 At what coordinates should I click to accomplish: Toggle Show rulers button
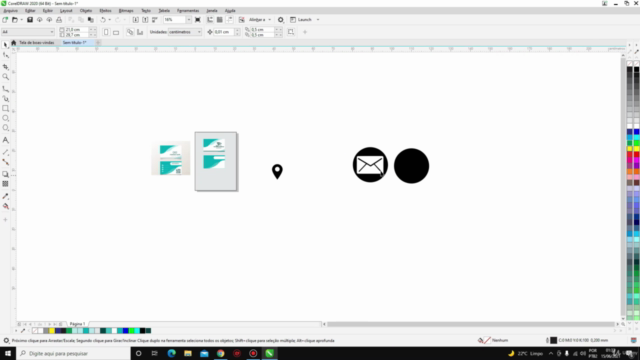pos(210,20)
